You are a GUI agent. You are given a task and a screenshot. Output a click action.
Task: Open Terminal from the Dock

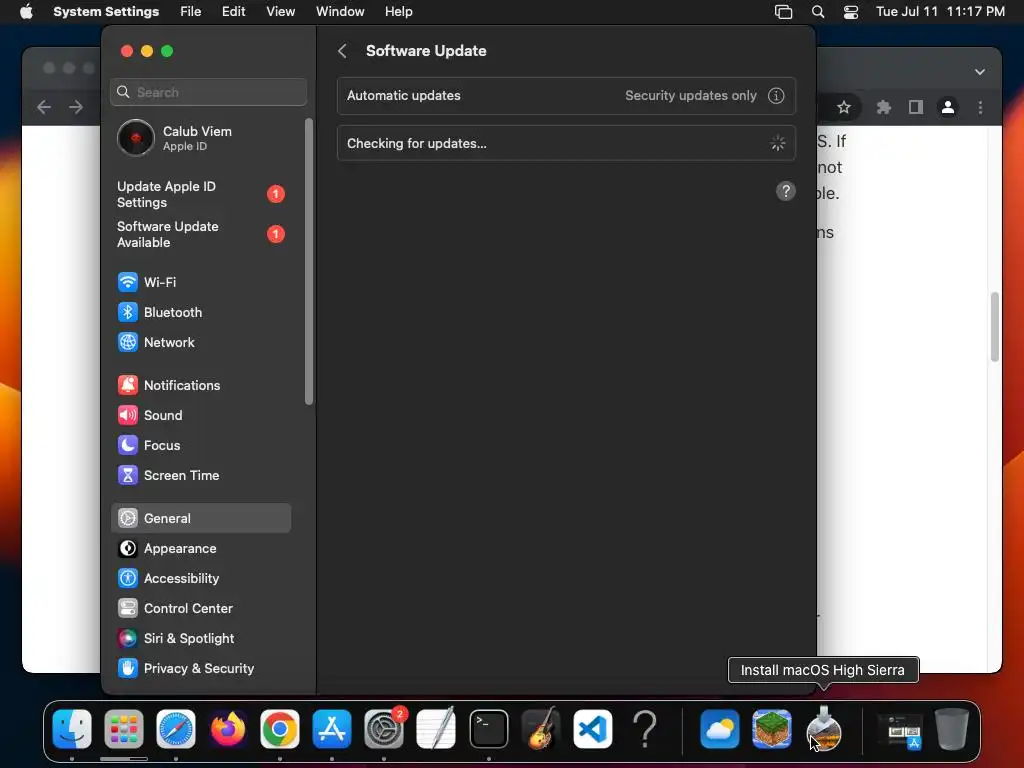tap(488, 729)
